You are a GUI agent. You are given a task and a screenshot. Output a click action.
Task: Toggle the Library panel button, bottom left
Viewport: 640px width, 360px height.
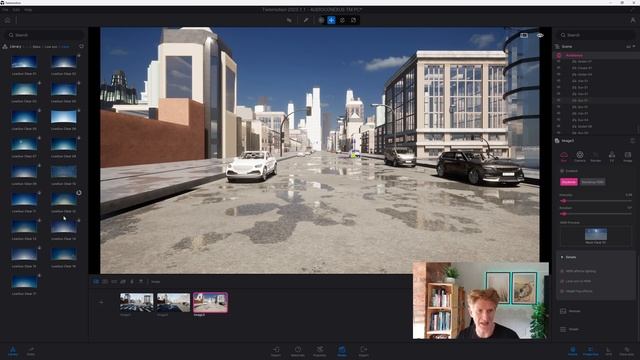[13, 351]
